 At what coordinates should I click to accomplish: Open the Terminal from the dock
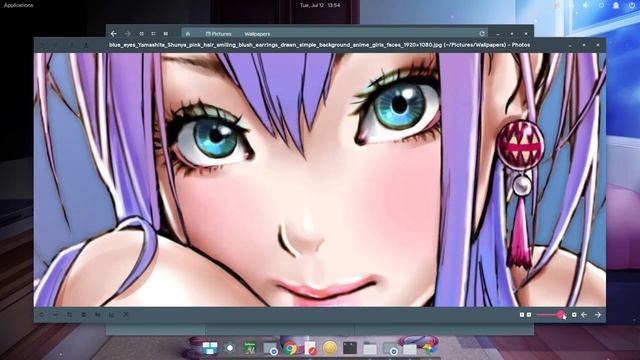(350, 348)
